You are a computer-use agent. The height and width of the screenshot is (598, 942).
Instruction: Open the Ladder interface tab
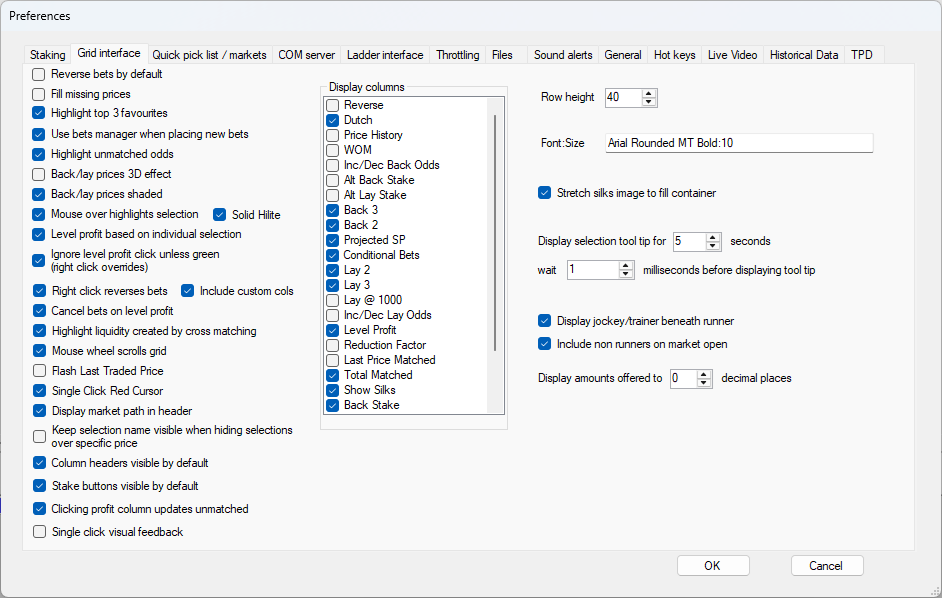(385, 55)
